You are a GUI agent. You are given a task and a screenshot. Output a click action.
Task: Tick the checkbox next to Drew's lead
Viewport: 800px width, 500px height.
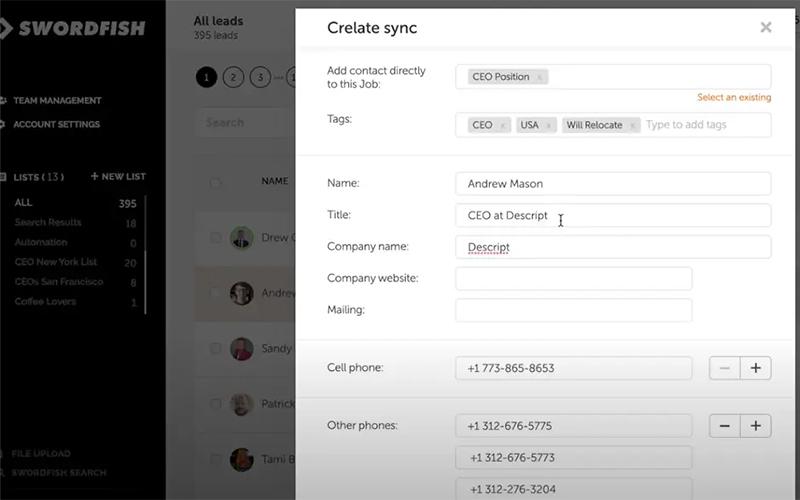coord(216,237)
